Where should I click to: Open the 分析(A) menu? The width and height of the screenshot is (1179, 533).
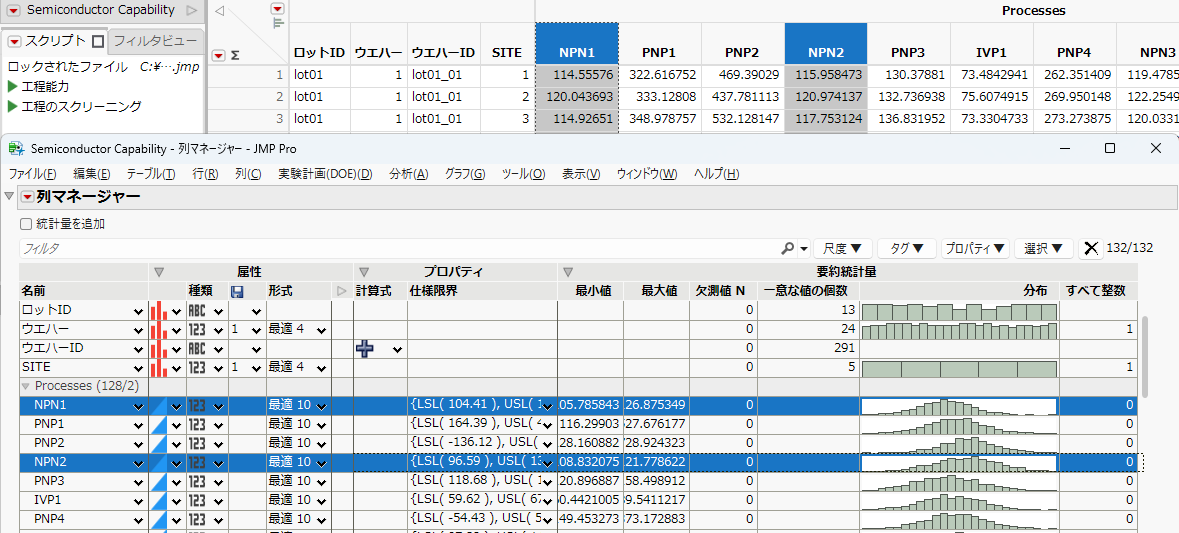[x=409, y=174]
